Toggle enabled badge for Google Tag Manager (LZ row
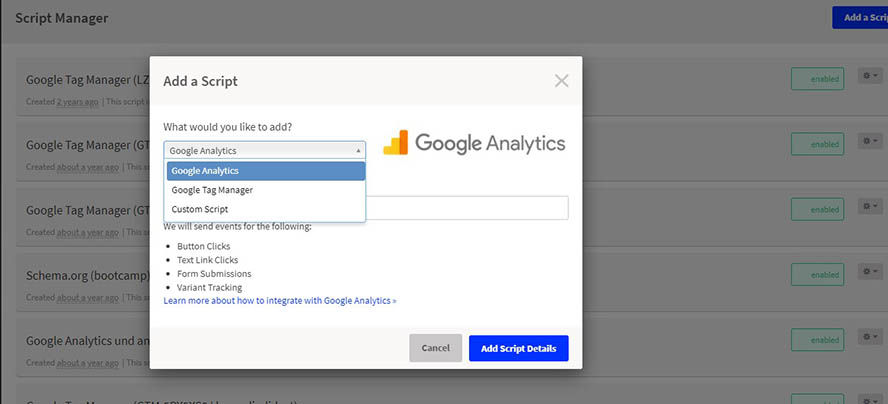This screenshot has height=404, width=888. pos(817,79)
